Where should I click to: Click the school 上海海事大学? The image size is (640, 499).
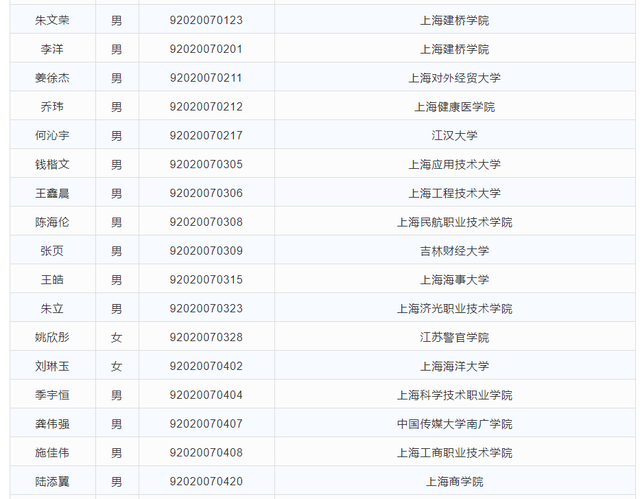click(455, 279)
